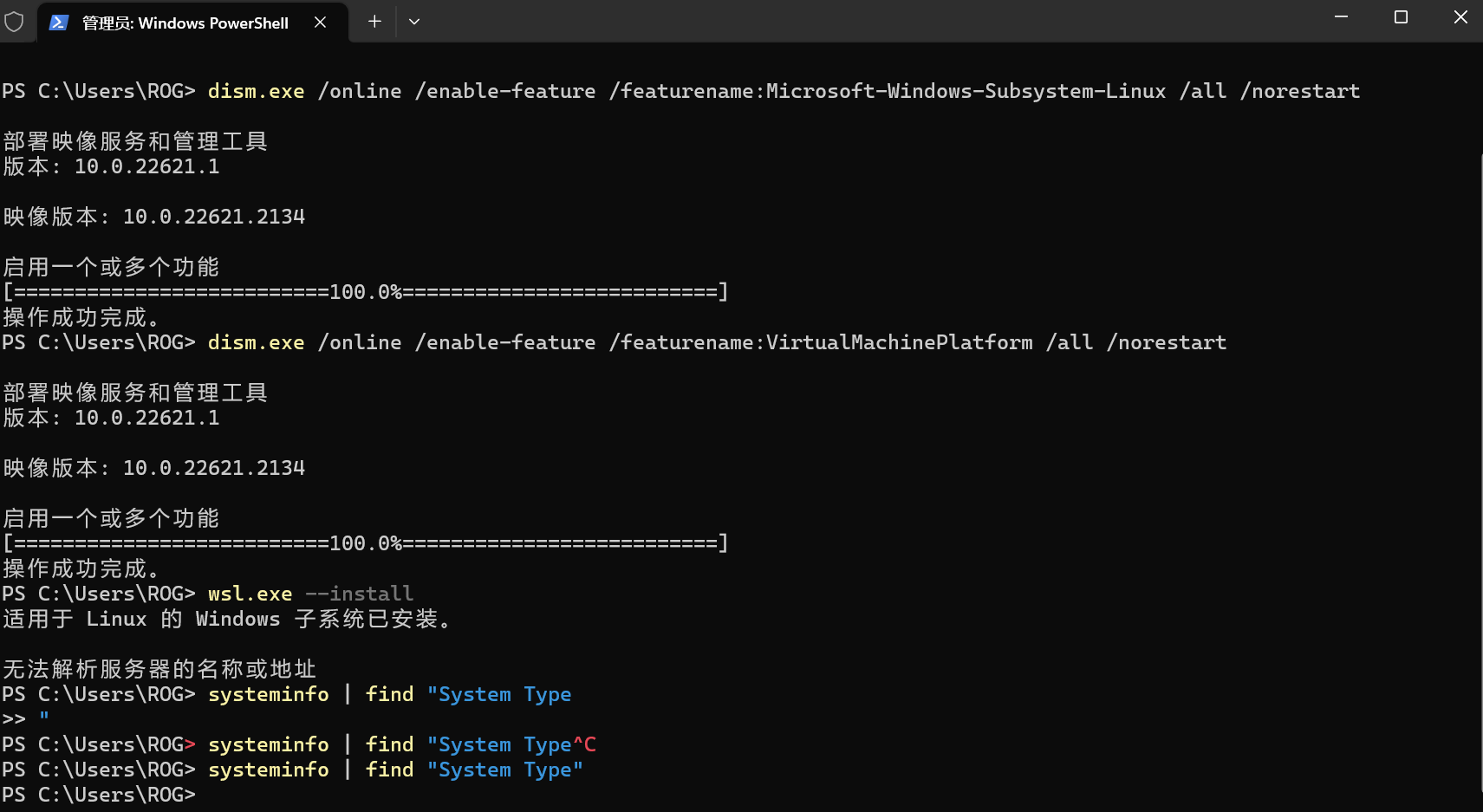
Task: Select the 管理员: Windows PowerShell tab
Action: point(185,23)
